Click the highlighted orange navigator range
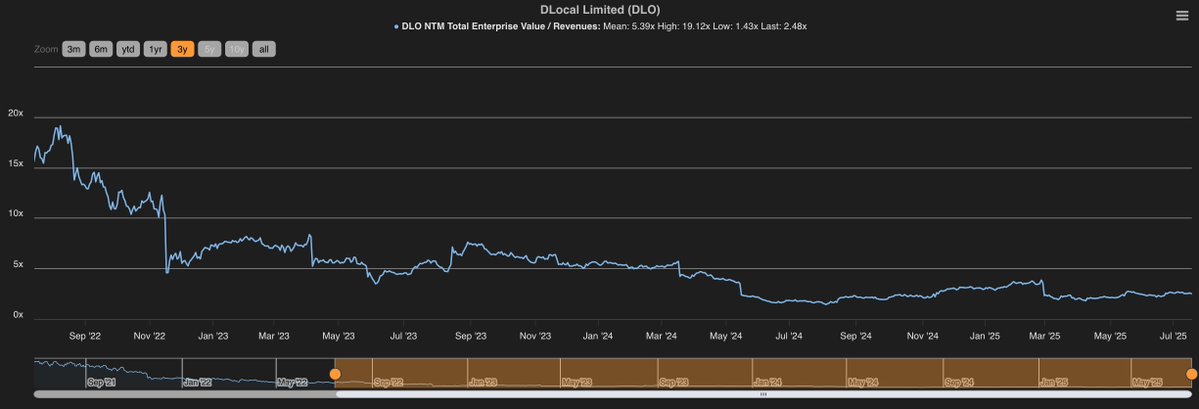The image size is (1199, 409). click(x=763, y=374)
